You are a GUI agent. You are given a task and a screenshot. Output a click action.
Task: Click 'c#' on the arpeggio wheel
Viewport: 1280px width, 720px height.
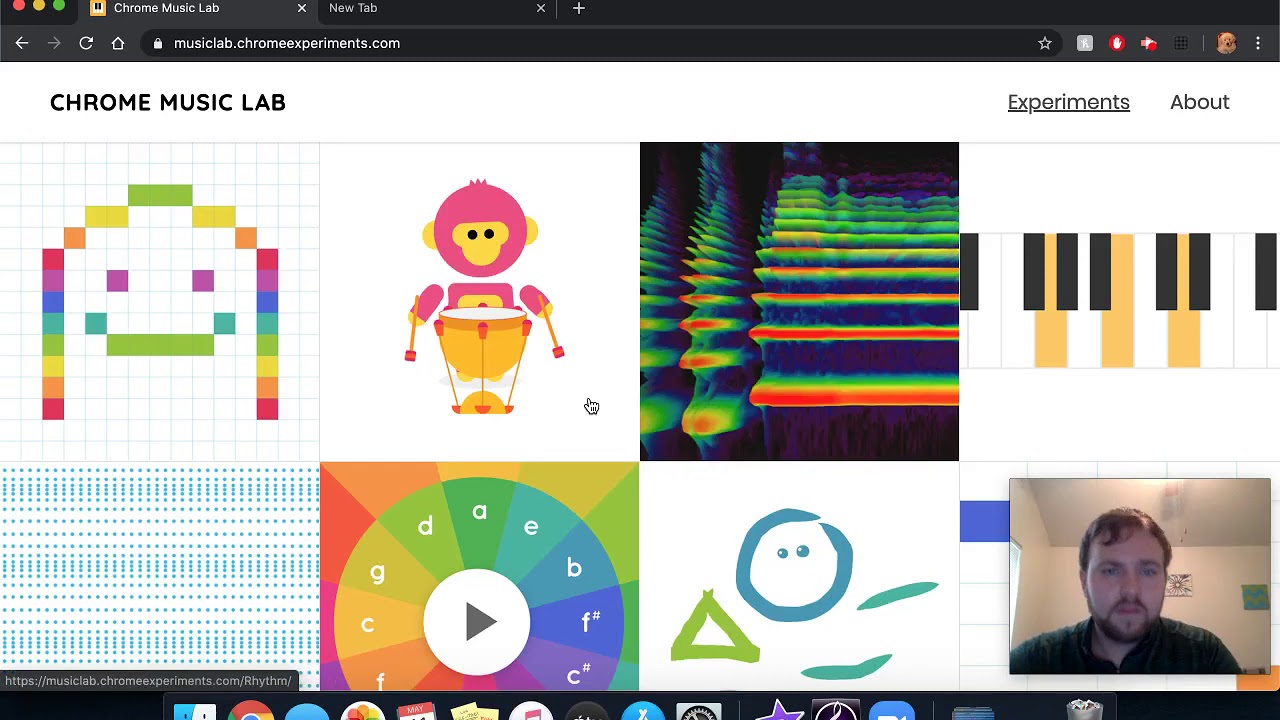pos(578,675)
